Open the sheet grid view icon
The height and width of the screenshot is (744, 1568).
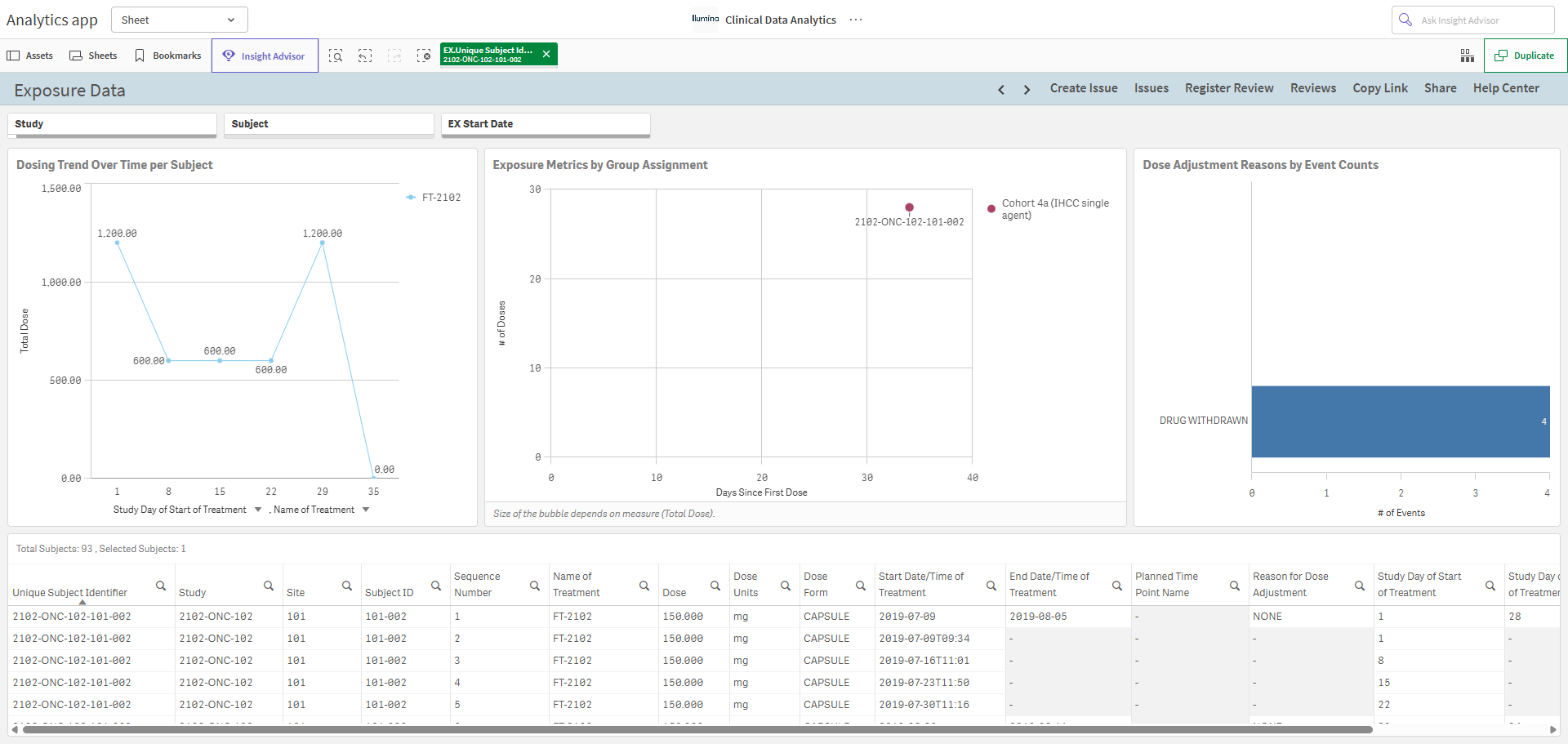pos(1467,56)
